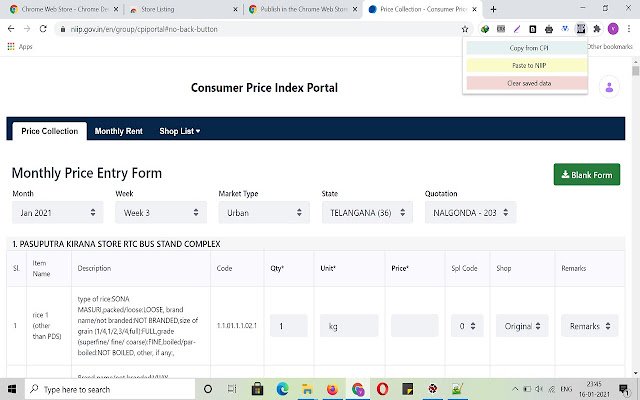The width and height of the screenshot is (640, 400).
Task: Click the purple pen extension icon
Action: [517, 29]
